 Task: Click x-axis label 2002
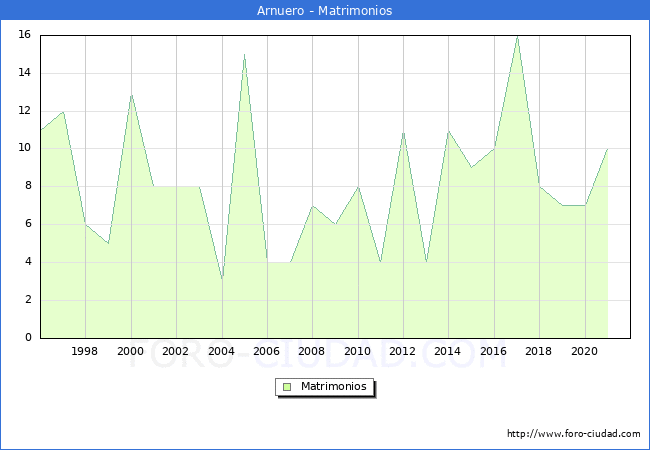175,351
